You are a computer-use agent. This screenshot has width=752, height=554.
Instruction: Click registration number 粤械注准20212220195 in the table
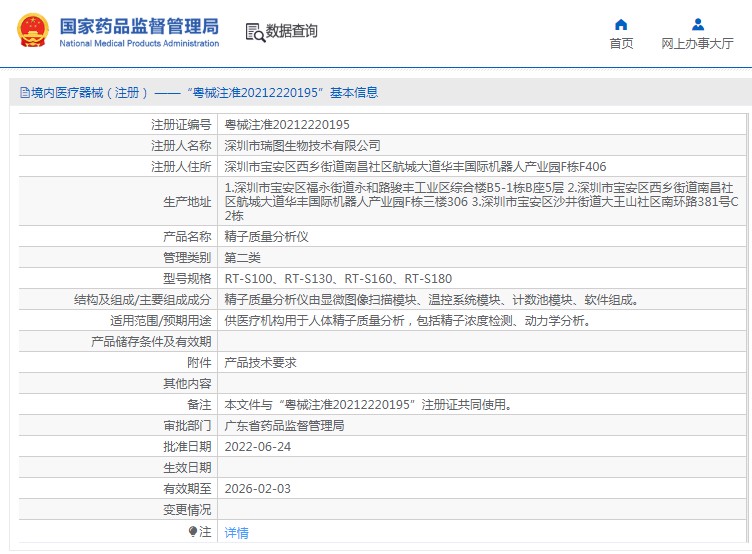(x=287, y=125)
